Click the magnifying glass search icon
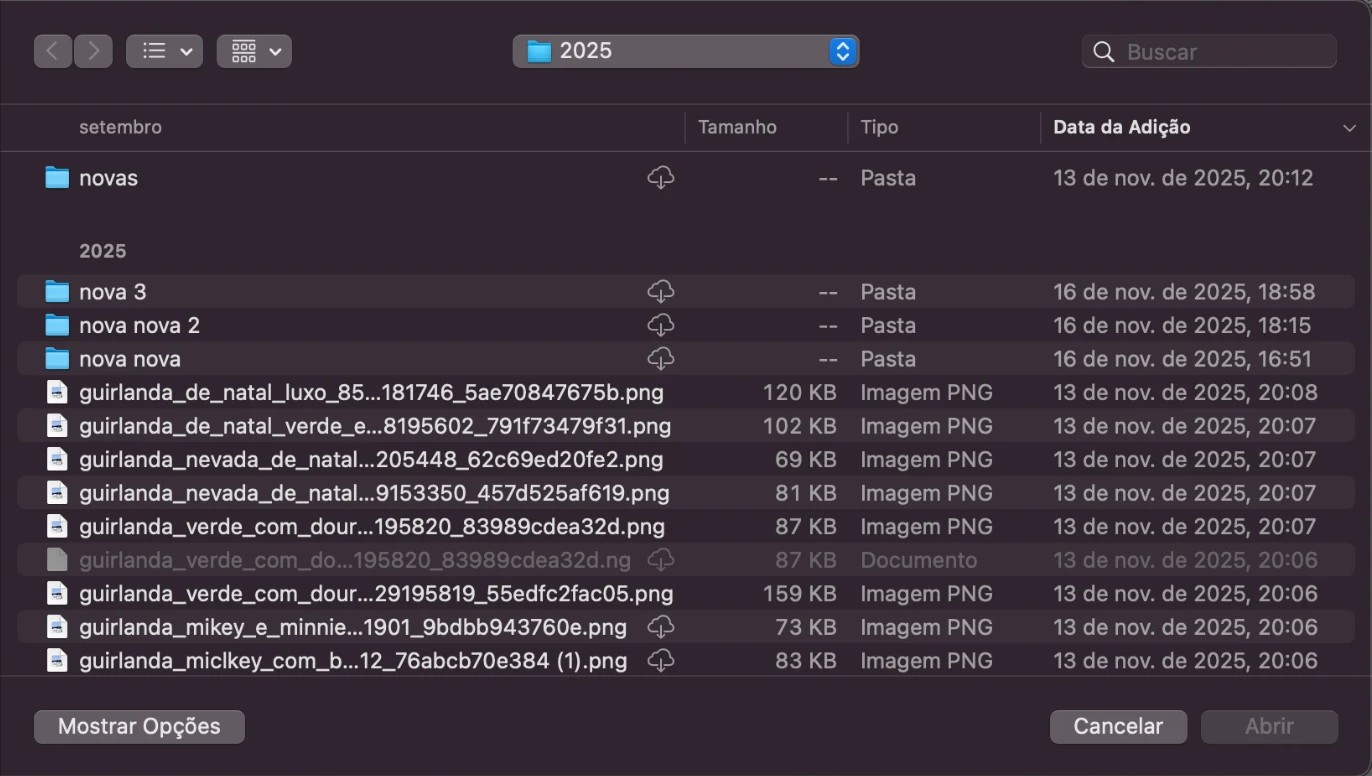The image size is (1372, 776). [1104, 52]
